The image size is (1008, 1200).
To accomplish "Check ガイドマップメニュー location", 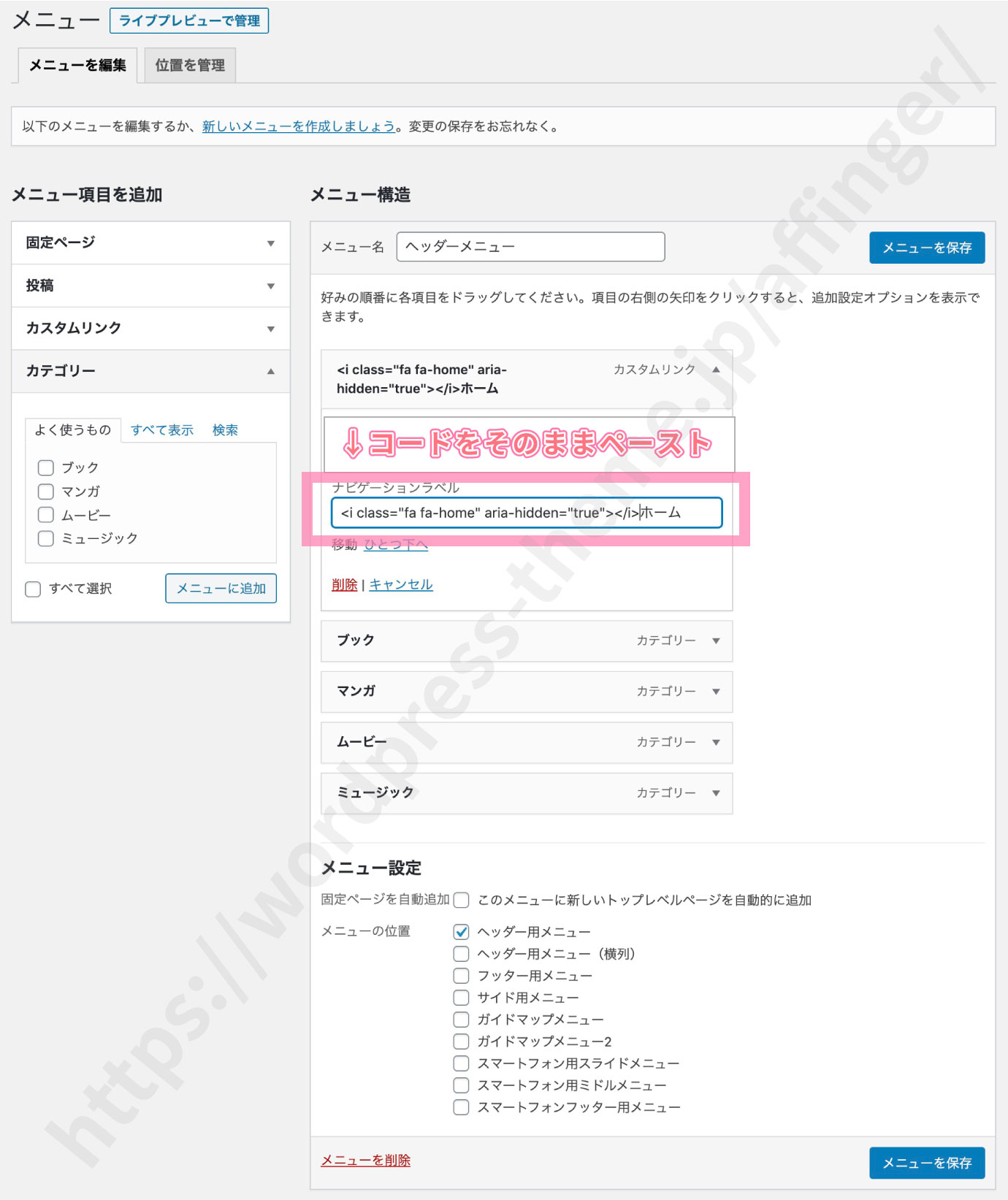I will (461, 1020).
